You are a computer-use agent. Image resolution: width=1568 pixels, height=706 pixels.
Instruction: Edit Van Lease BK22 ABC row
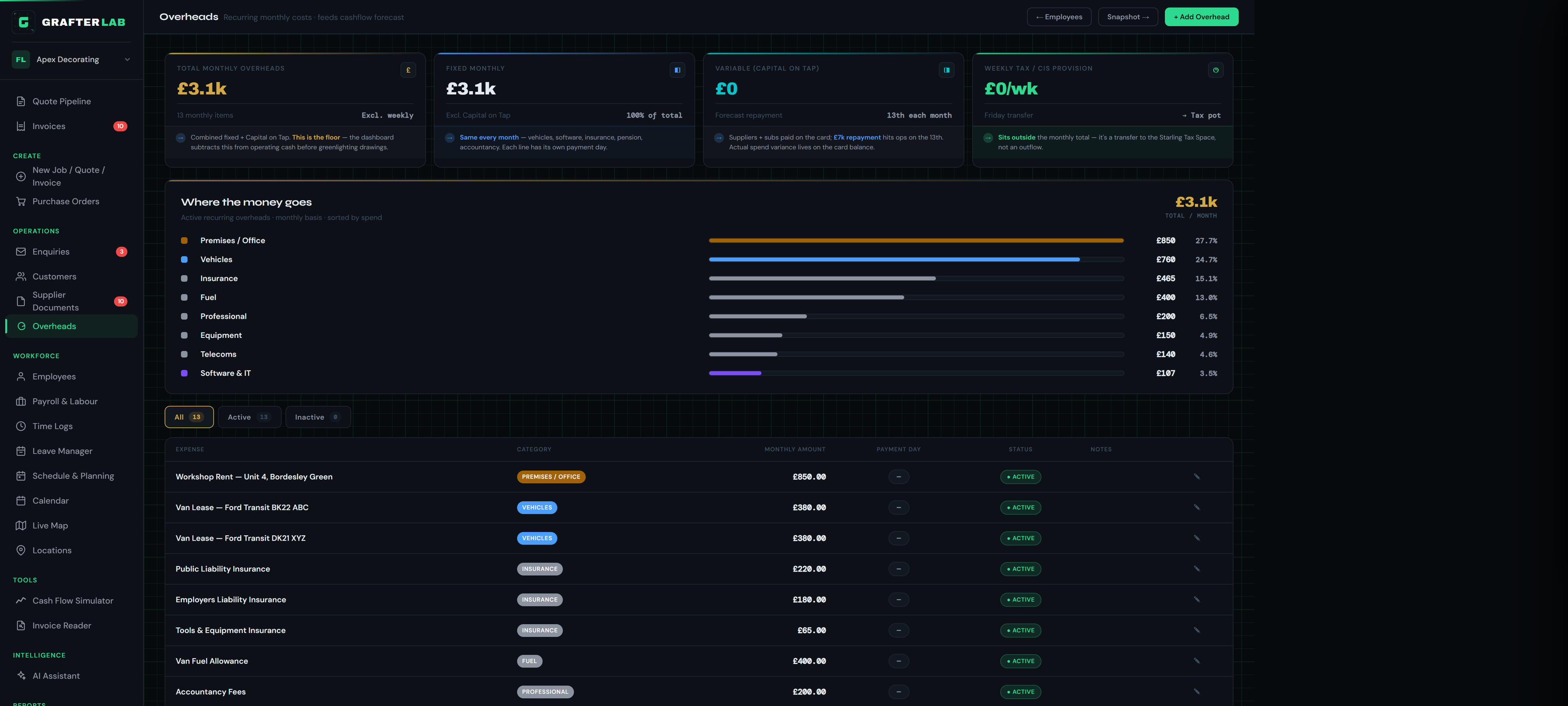[1197, 507]
